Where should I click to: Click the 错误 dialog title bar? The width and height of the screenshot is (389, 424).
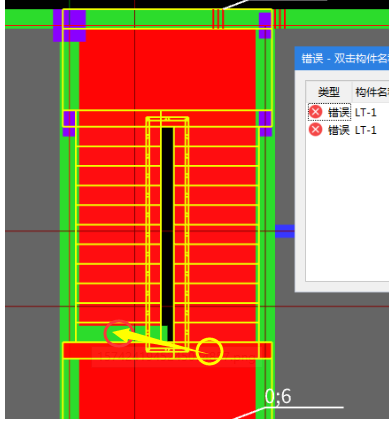(x=342, y=58)
